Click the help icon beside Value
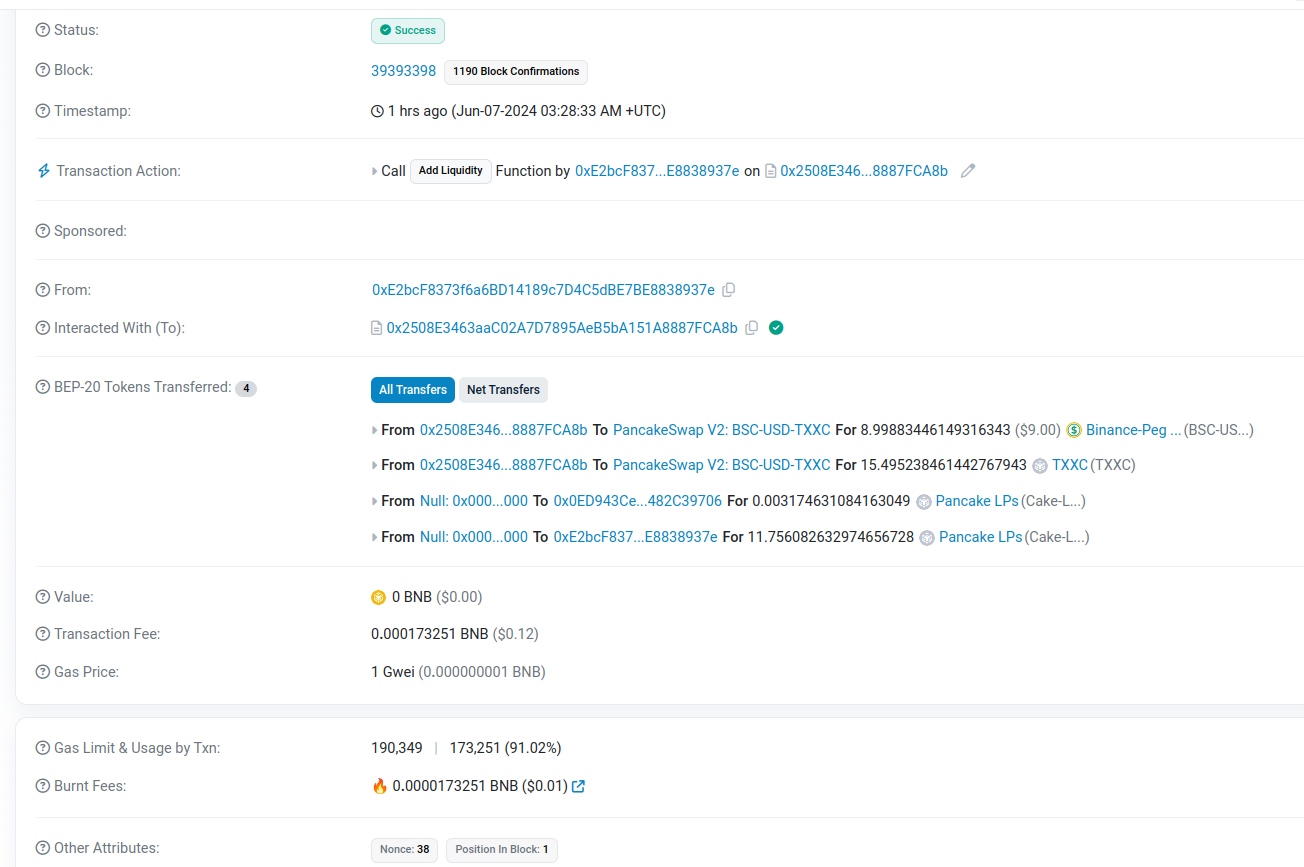 [43, 597]
